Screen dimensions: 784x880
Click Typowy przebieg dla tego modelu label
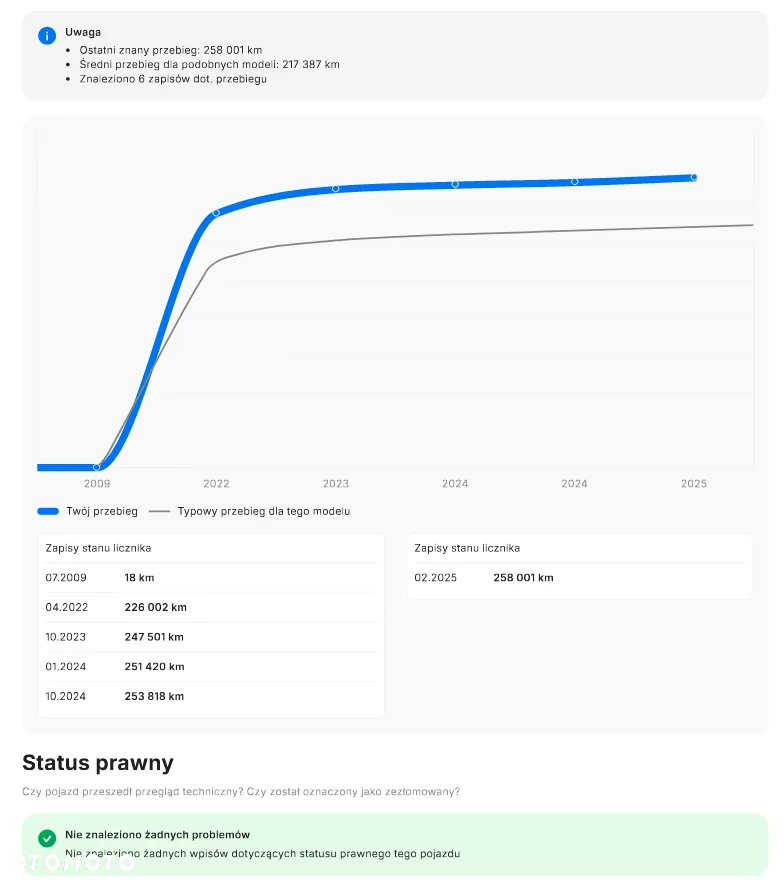[264, 511]
